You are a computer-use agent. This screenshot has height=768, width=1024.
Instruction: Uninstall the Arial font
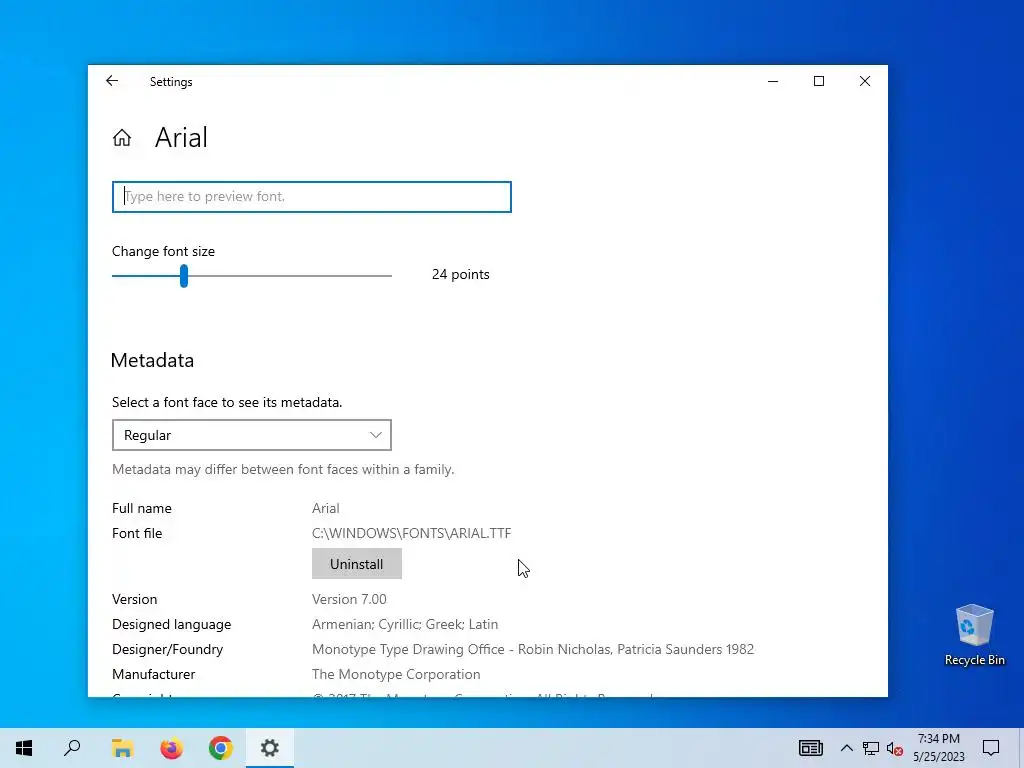(357, 564)
